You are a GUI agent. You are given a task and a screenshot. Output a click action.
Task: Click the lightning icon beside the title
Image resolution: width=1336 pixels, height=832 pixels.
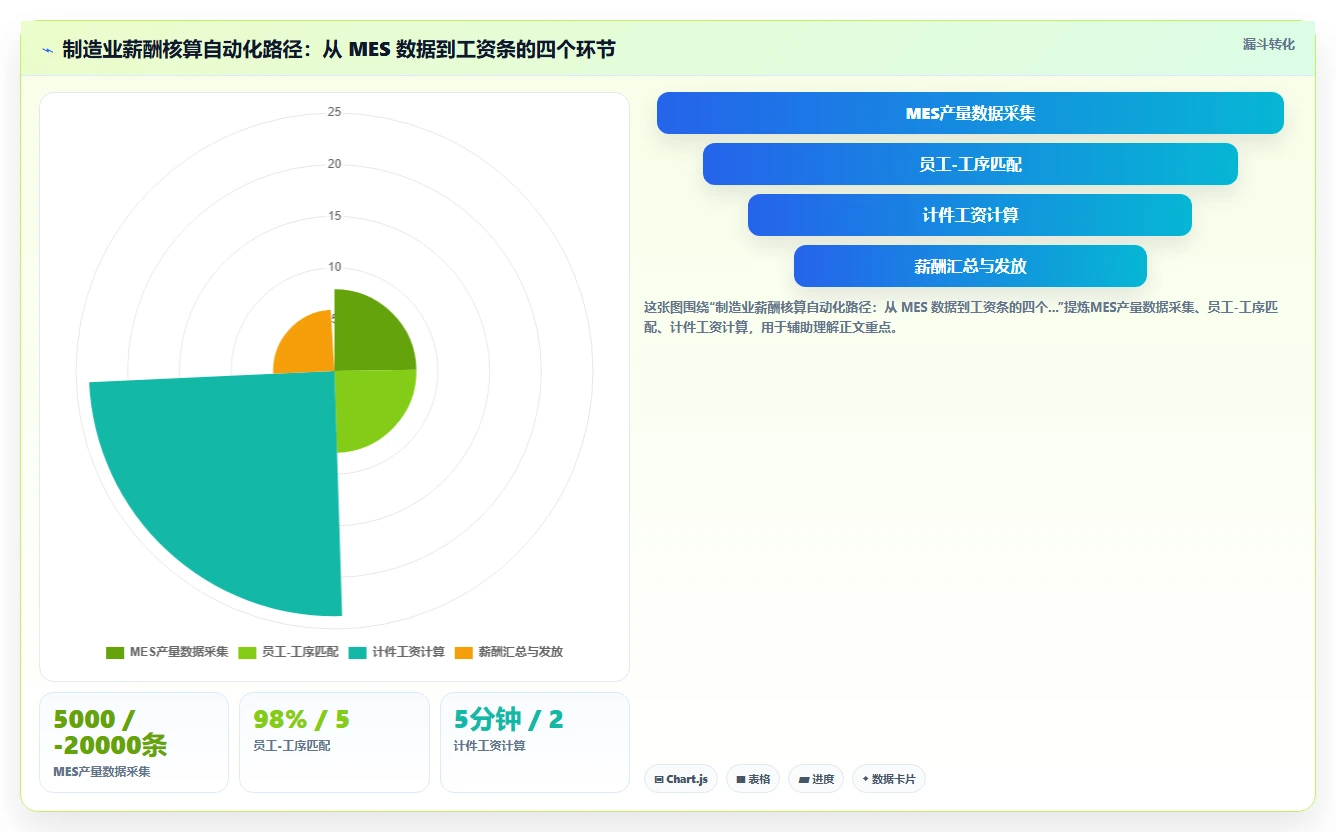click(48, 50)
